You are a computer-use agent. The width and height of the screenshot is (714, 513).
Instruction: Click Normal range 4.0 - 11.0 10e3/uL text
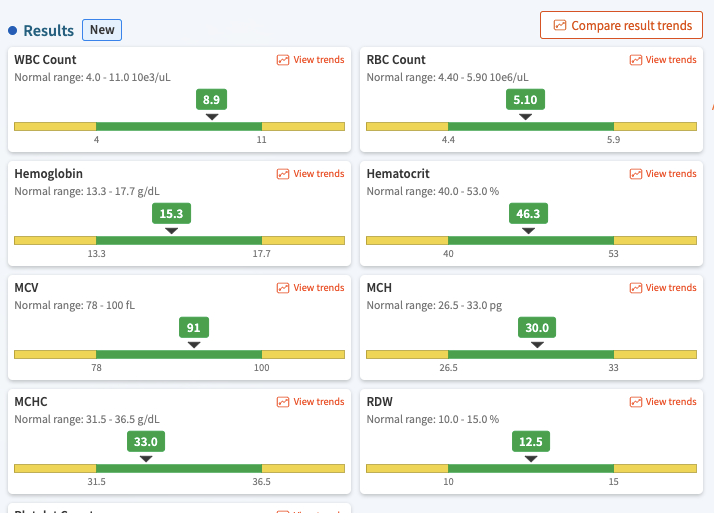(92, 78)
